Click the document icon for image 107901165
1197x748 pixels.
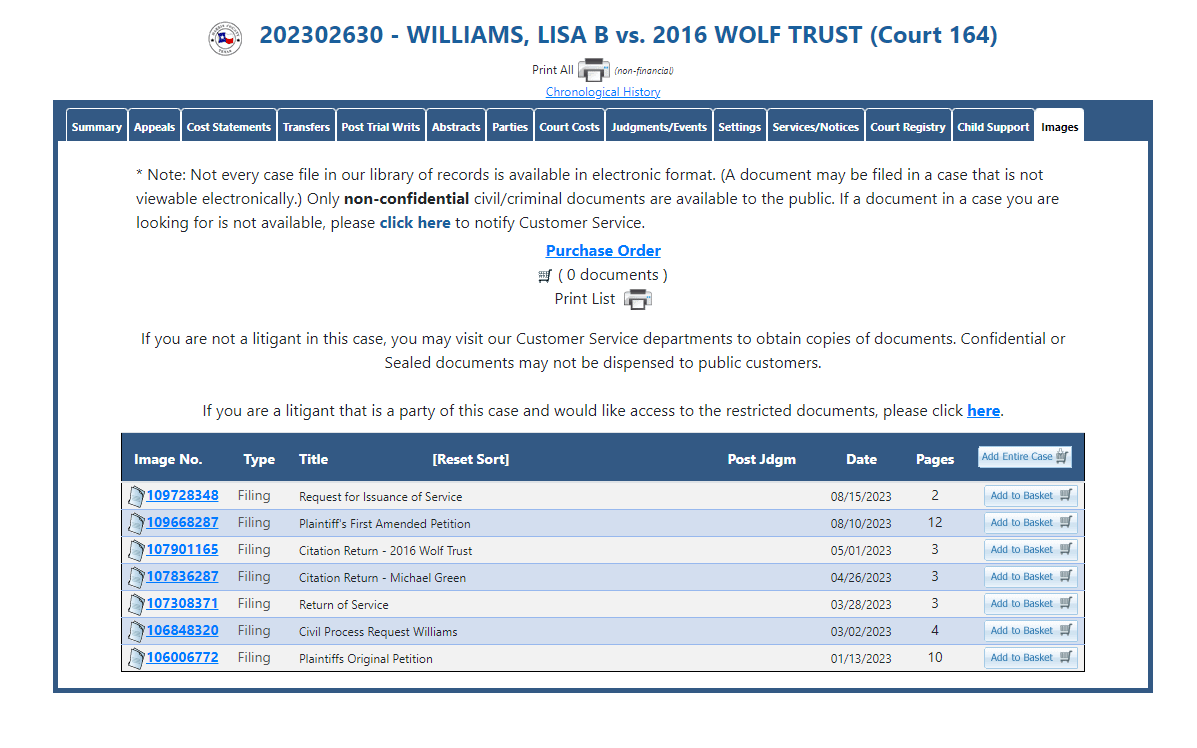click(x=136, y=550)
